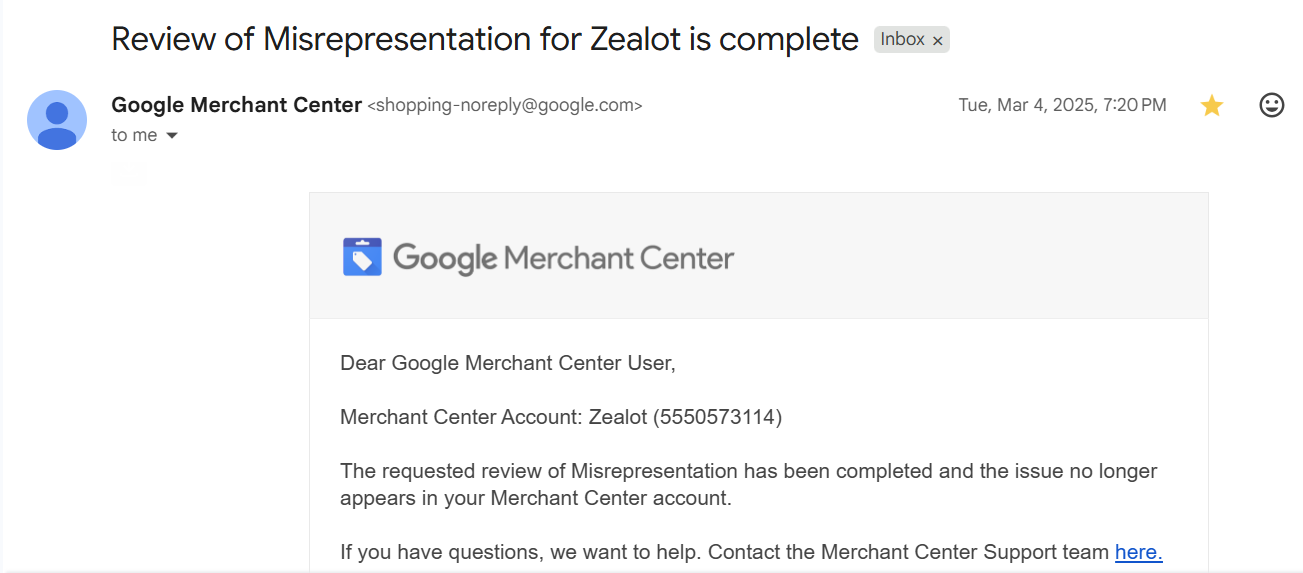Open the Merchant Center Support 'here.' link

1138,552
